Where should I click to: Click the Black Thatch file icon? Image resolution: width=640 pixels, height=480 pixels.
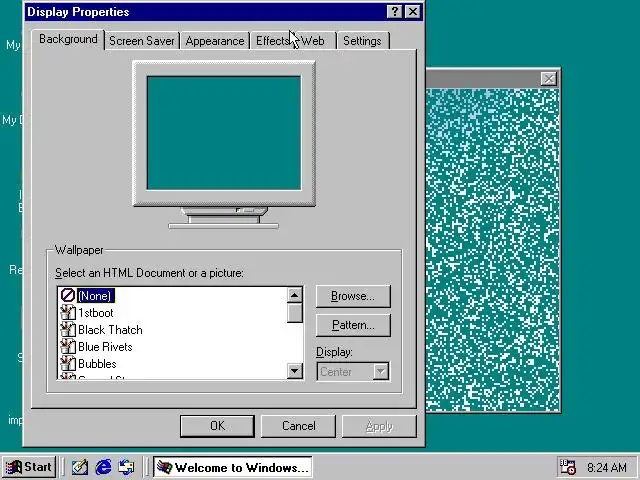pos(68,330)
